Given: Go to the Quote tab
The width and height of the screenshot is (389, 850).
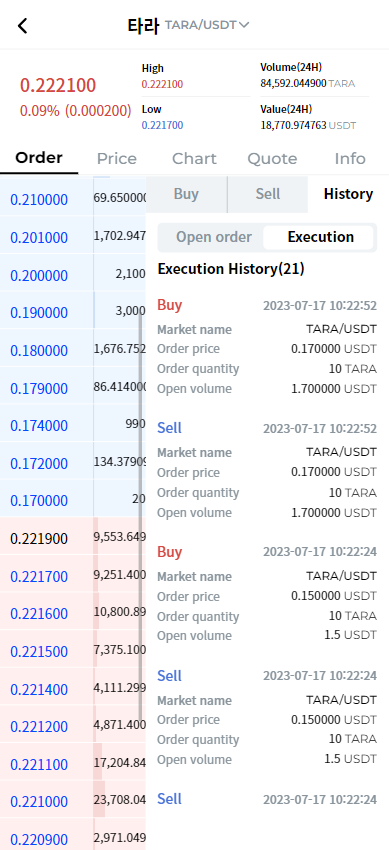Looking at the screenshot, I should (272, 159).
